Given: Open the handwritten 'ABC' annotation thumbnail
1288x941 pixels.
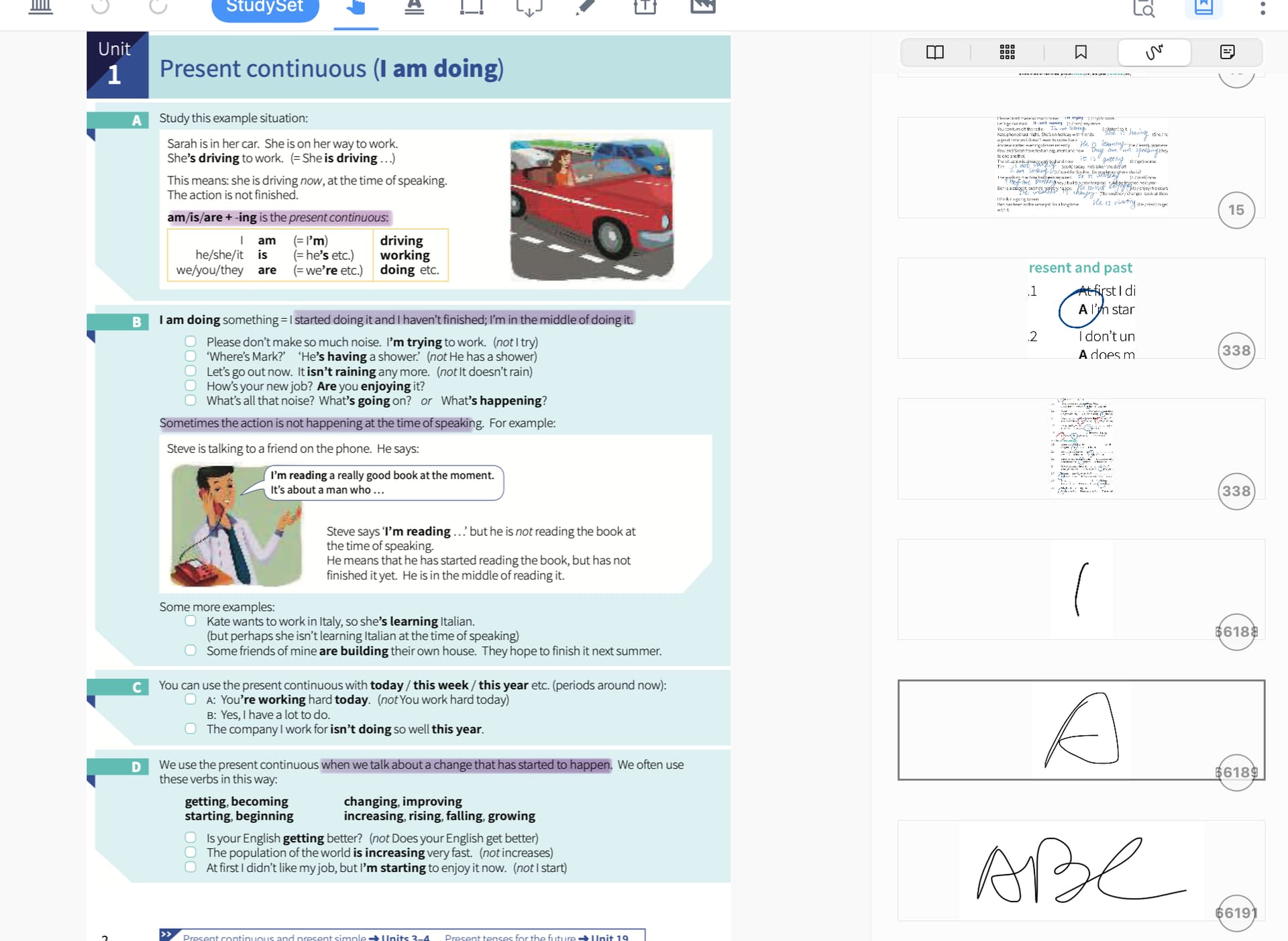Looking at the screenshot, I should tap(1081, 871).
